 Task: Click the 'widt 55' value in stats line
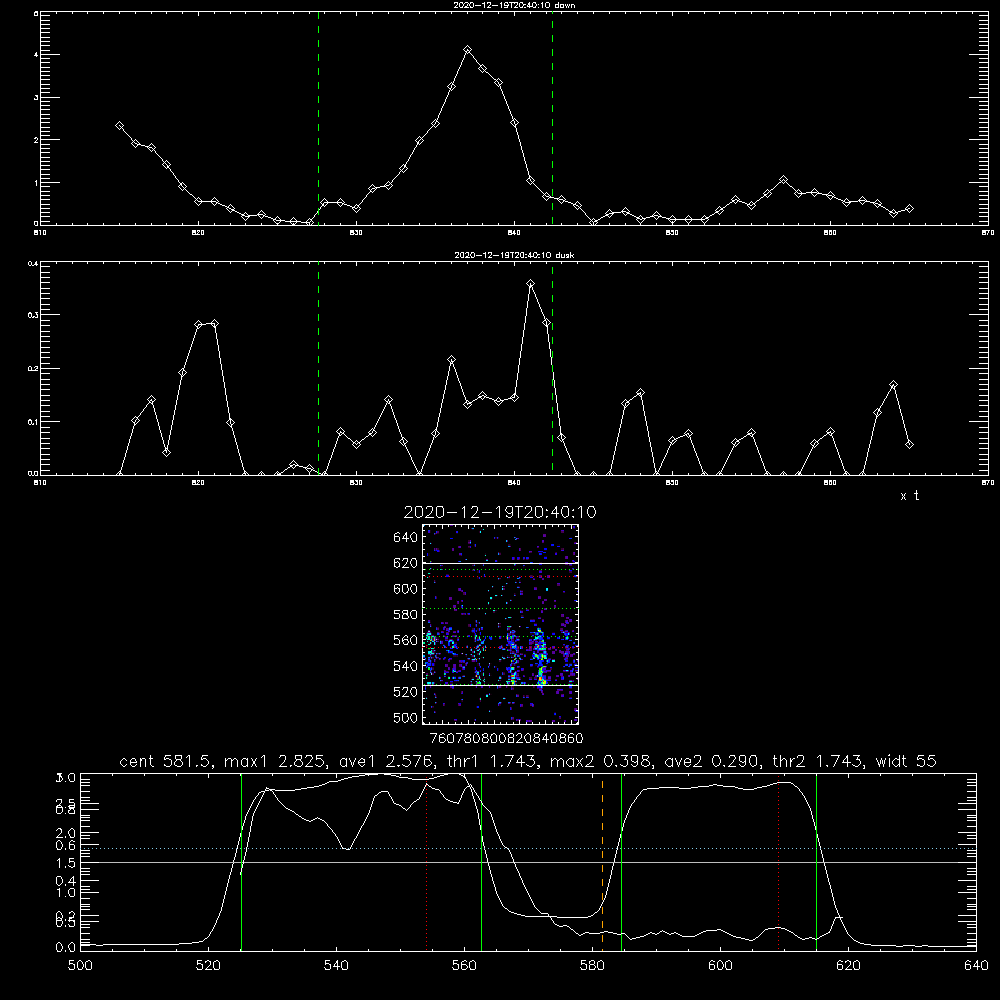tap(906, 761)
